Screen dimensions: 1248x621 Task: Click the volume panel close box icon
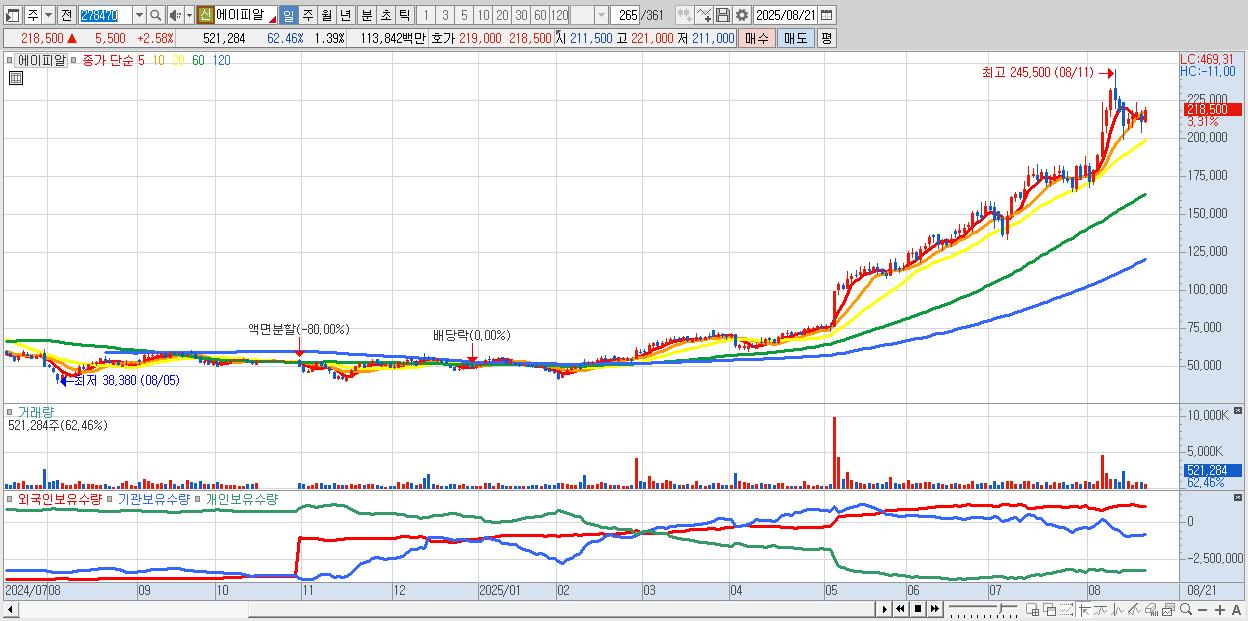point(1239,411)
